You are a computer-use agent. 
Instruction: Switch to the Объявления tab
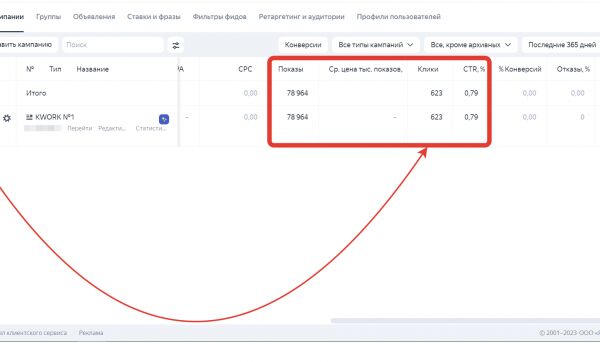94,17
